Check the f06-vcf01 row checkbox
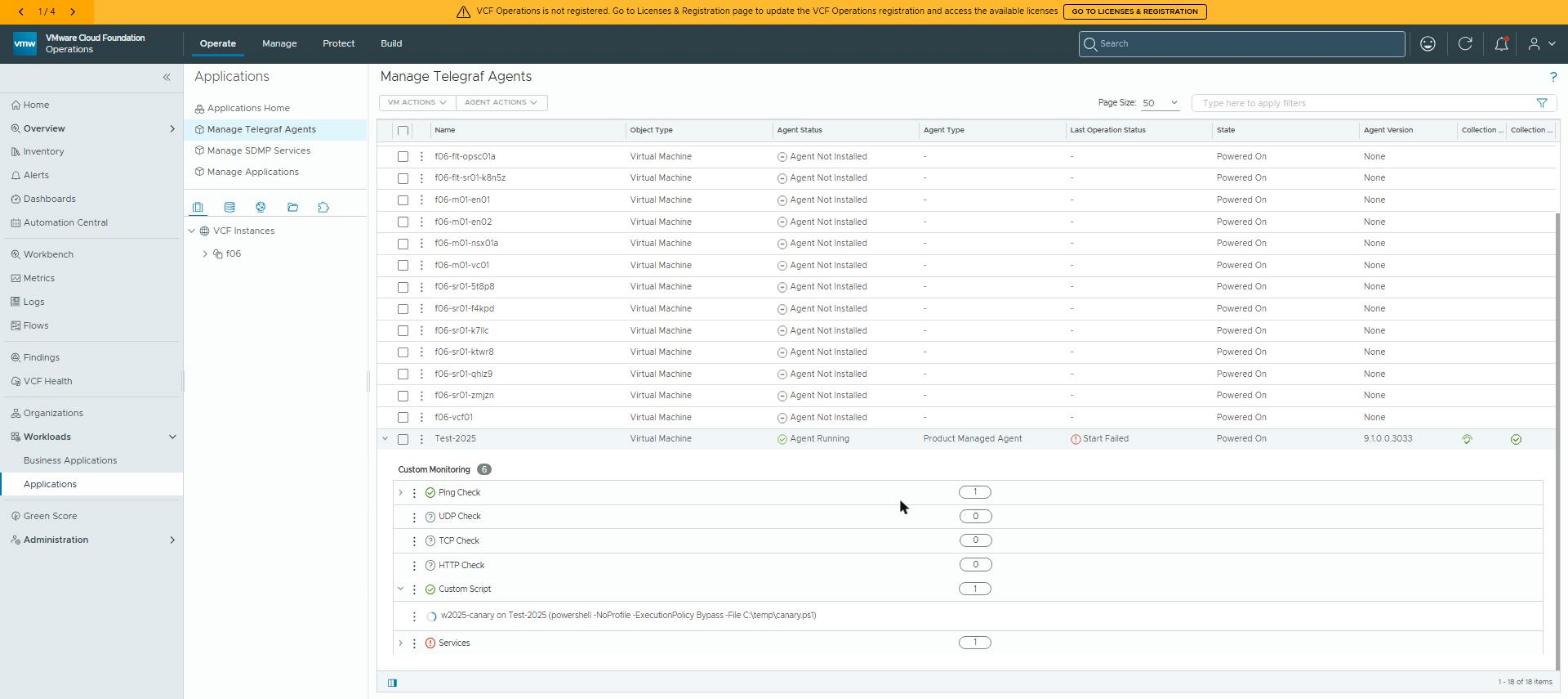The image size is (1568, 699). 403,417
